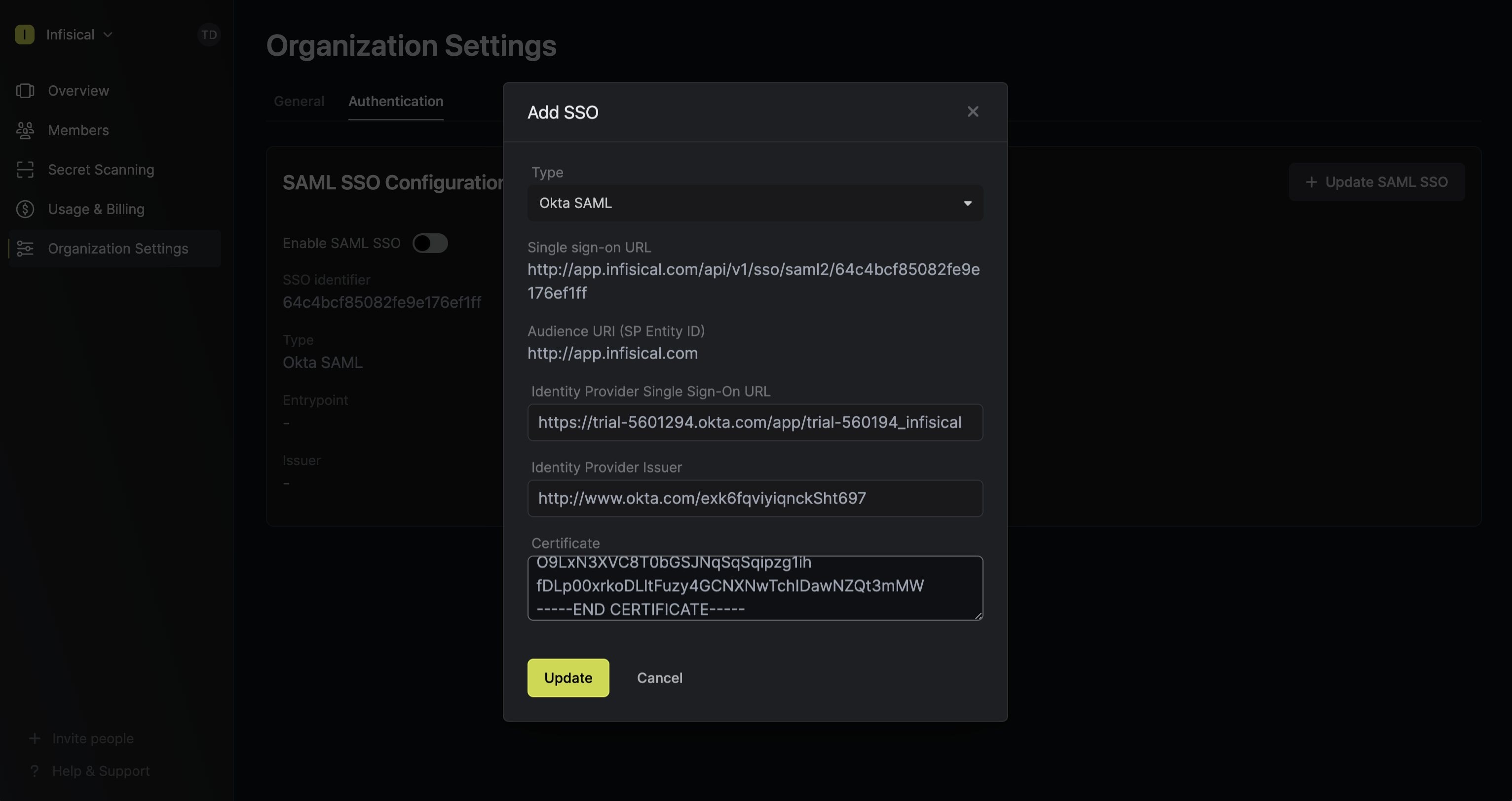The width and height of the screenshot is (1512, 801).
Task: Open Usage & Billing in the sidebar
Action: click(x=114, y=209)
